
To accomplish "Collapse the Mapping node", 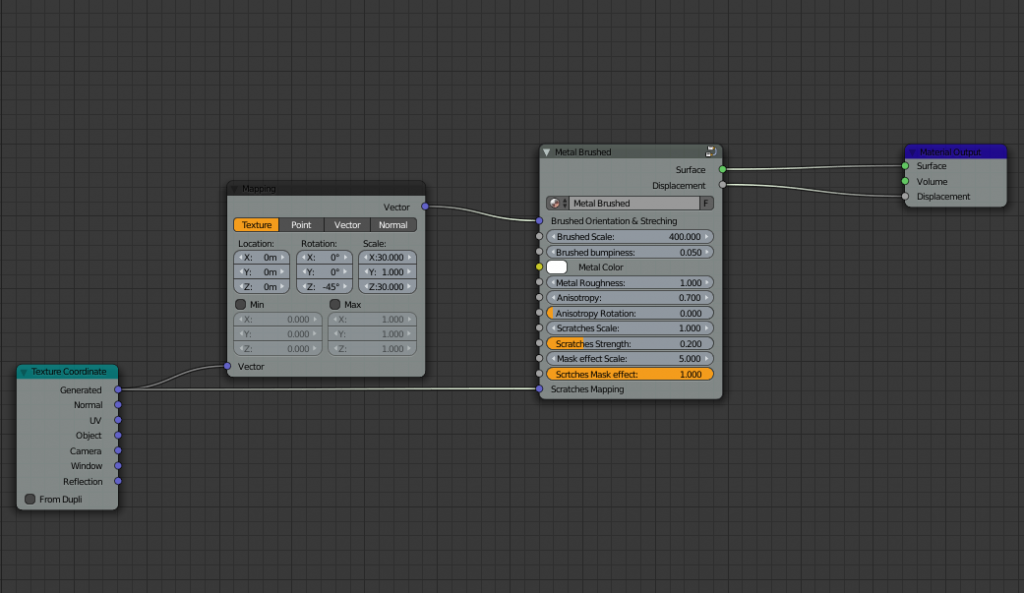I will [x=234, y=189].
